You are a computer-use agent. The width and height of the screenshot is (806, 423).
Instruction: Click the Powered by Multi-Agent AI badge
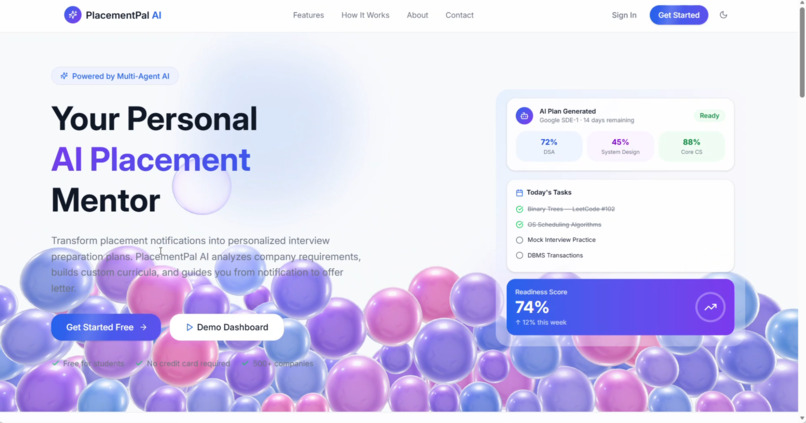coord(115,76)
